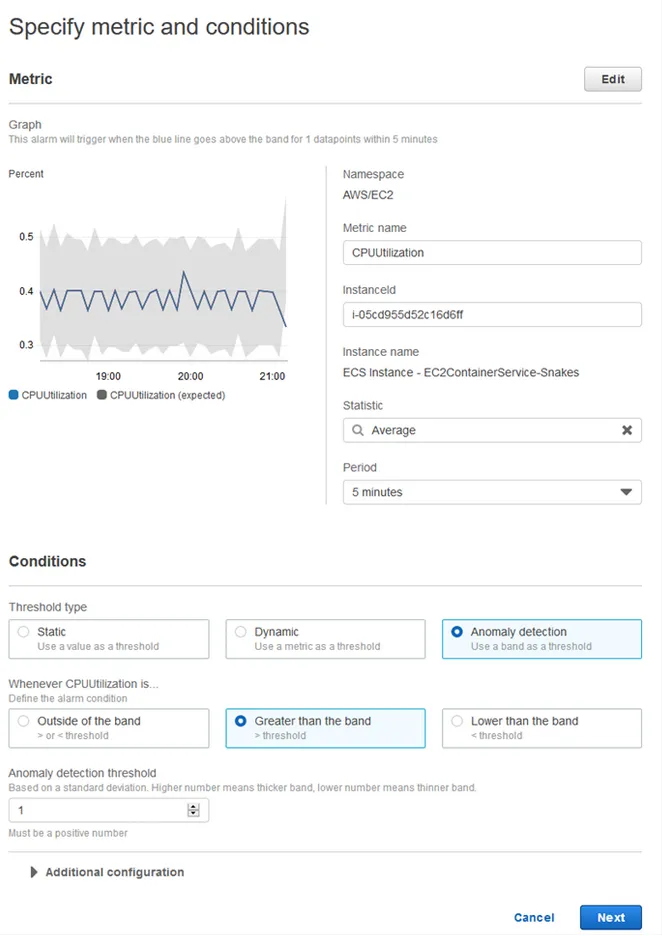Click the InstanceId input field
Image resolution: width=662 pixels, height=936 pixels.
tap(491, 315)
